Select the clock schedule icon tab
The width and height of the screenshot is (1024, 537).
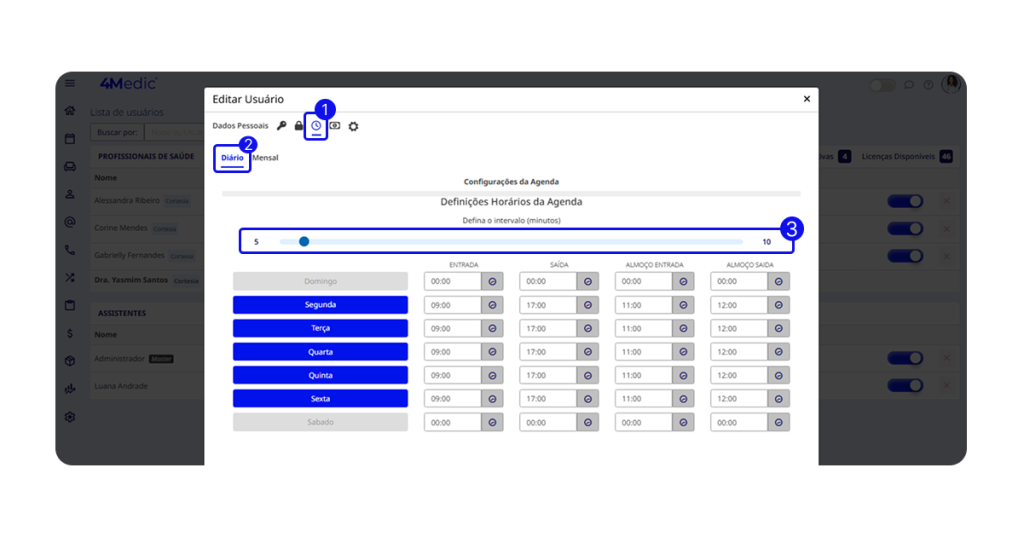point(316,126)
